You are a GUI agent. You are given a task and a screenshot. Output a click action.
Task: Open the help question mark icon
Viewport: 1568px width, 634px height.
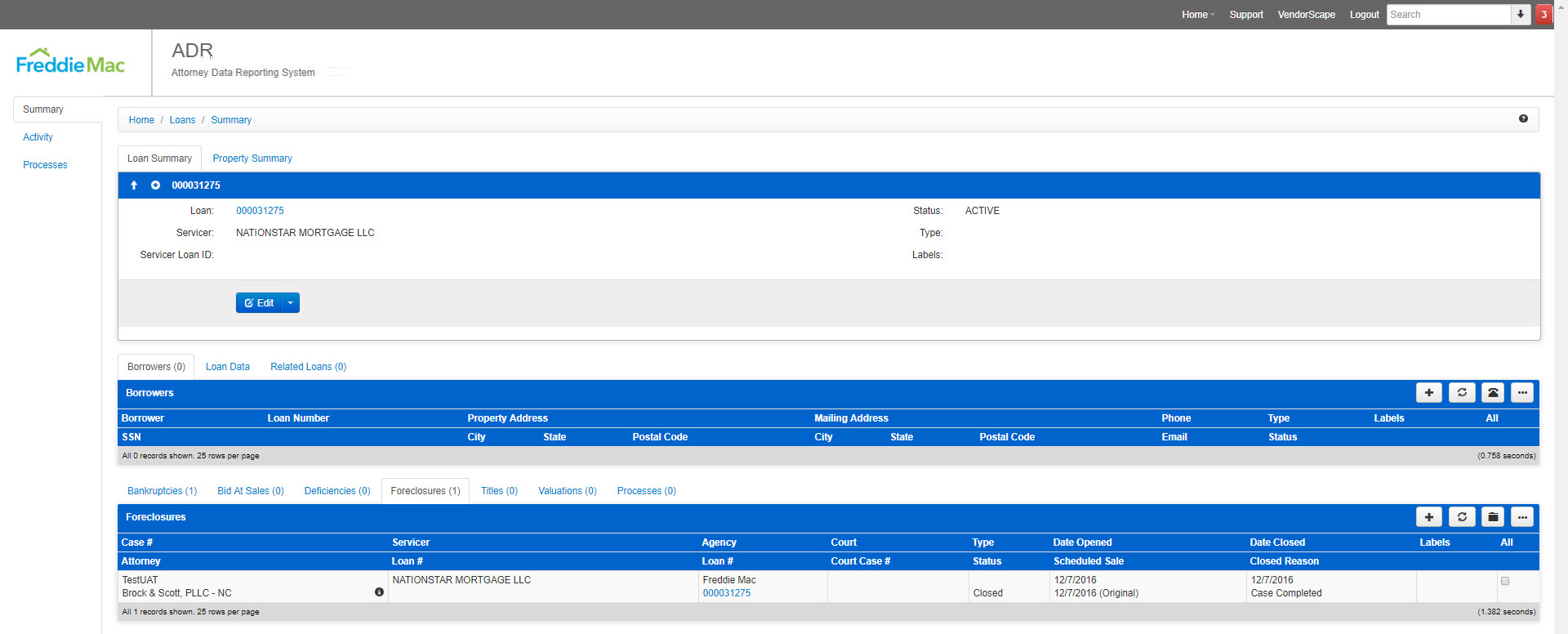[x=1523, y=119]
